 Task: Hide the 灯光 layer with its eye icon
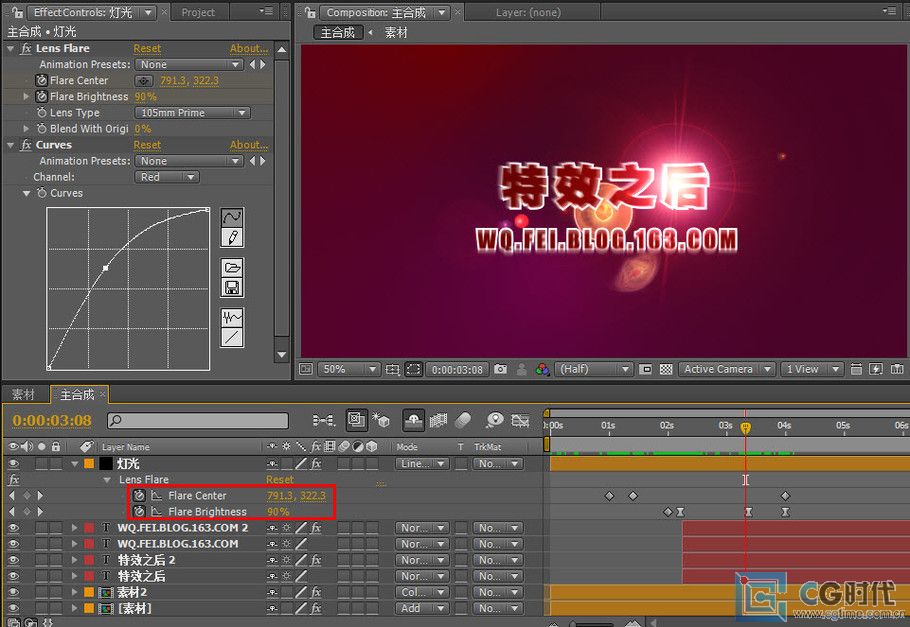tap(13, 464)
